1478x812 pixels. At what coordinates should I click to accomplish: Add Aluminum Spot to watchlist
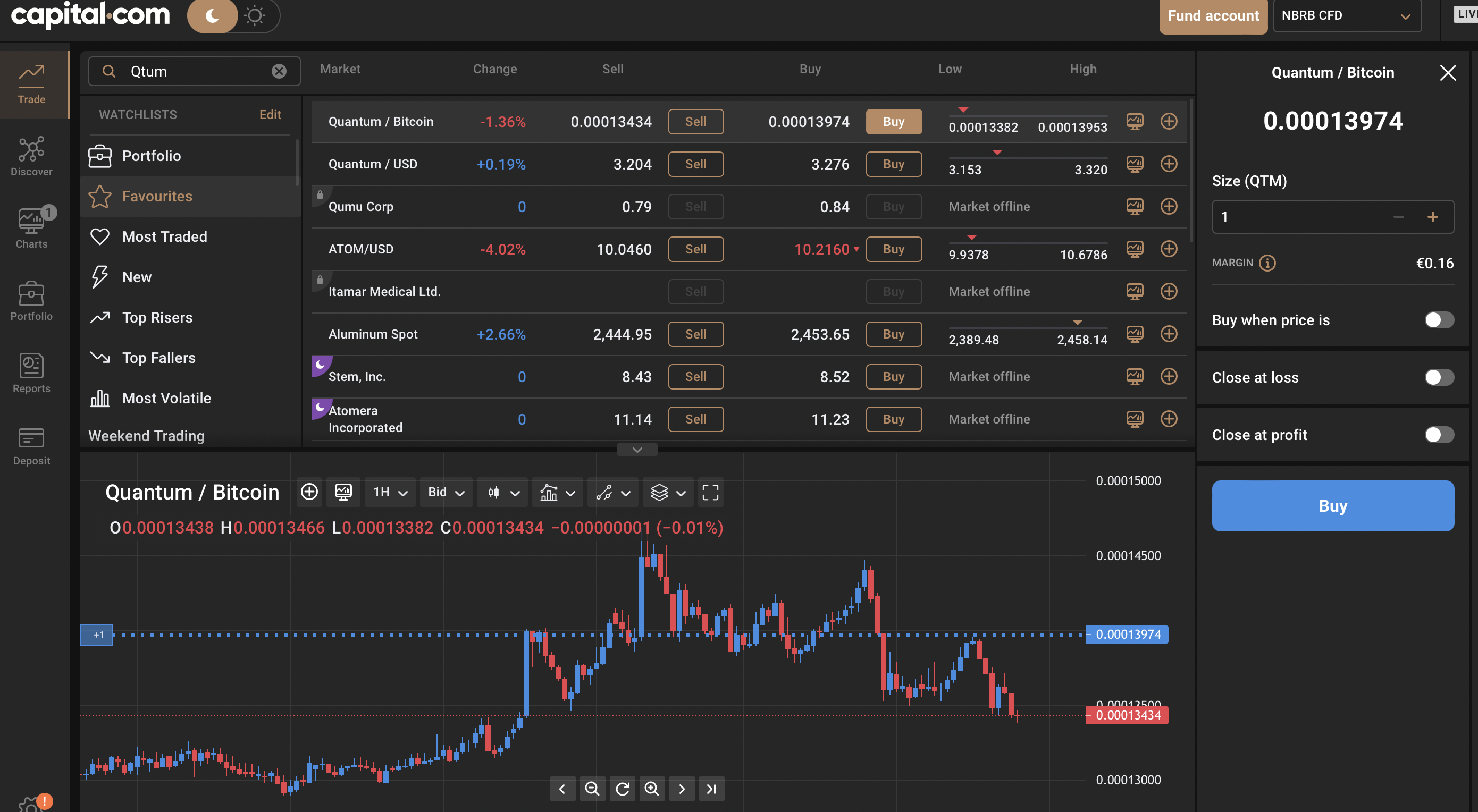coord(1169,334)
